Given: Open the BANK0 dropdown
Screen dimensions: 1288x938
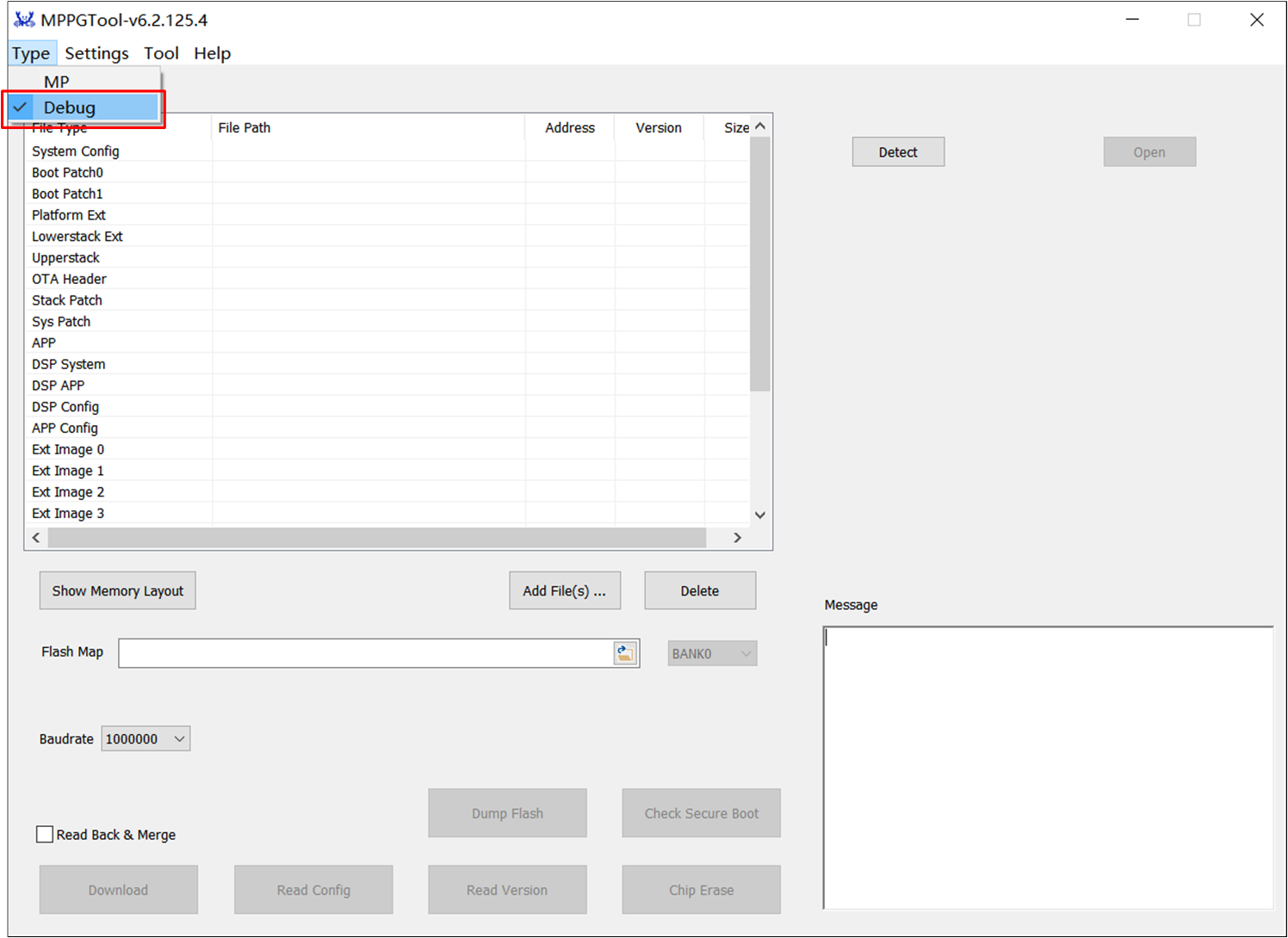Looking at the screenshot, I should click(712, 653).
